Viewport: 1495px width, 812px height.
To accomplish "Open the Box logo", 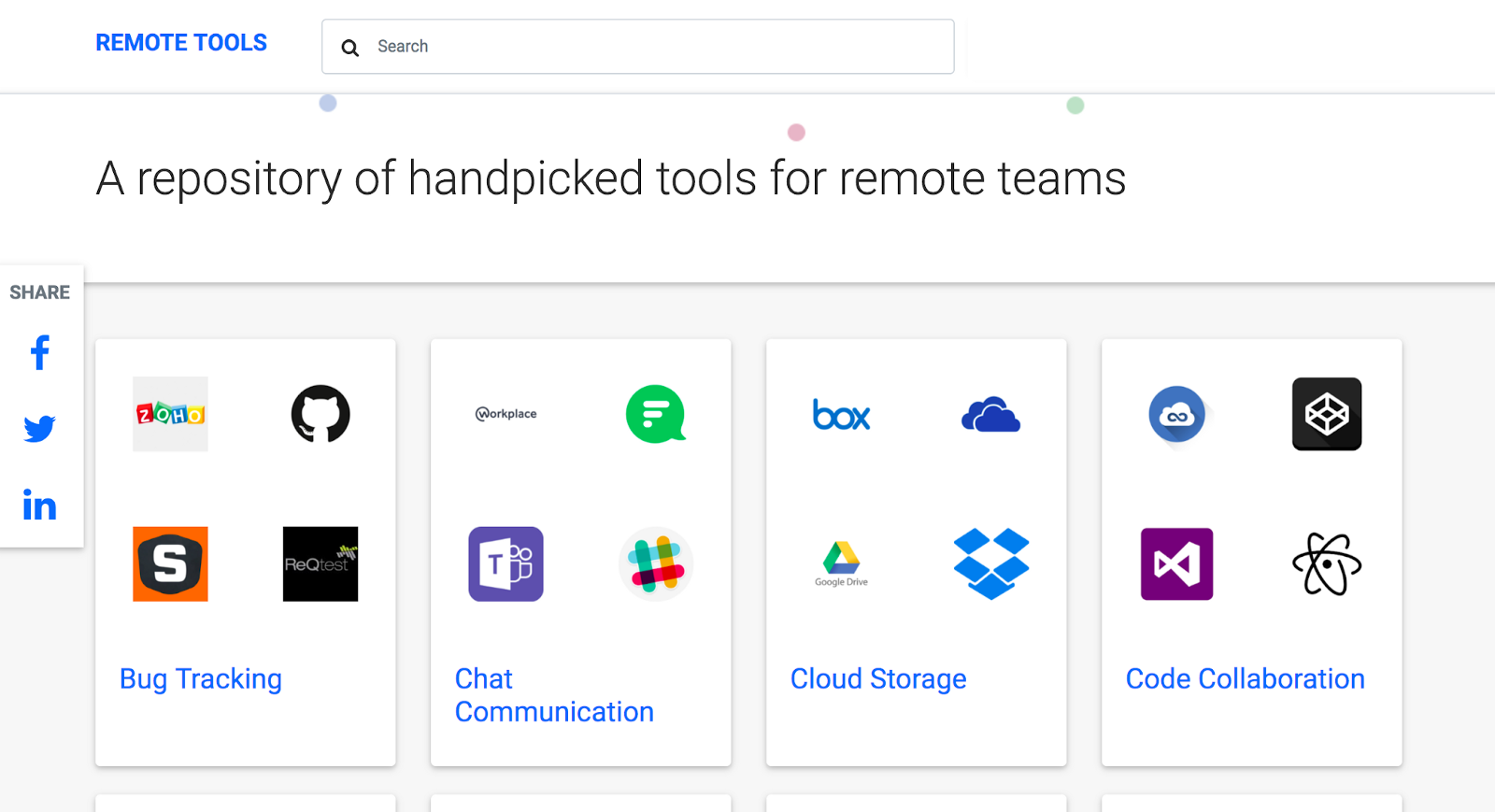I will [x=841, y=414].
